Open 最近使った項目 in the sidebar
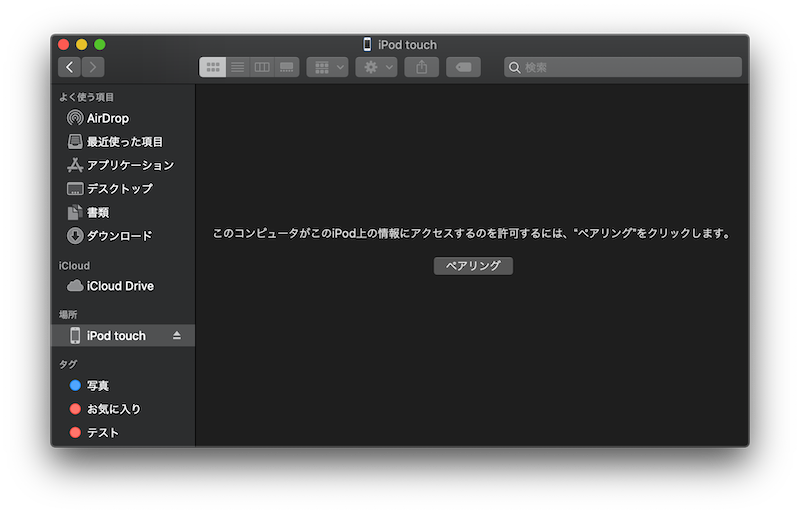Image resolution: width=800 pixels, height=514 pixels. [122, 141]
